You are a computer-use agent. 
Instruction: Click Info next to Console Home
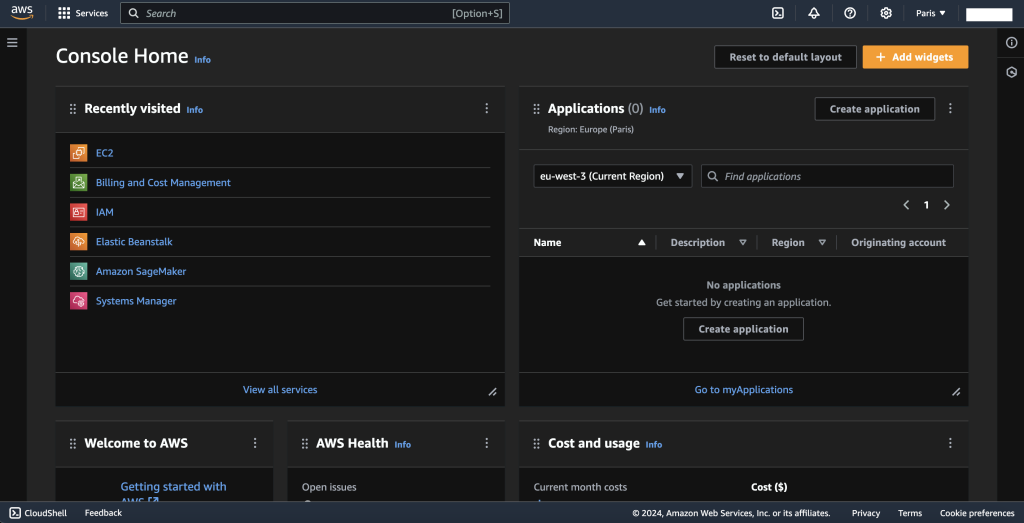(202, 59)
